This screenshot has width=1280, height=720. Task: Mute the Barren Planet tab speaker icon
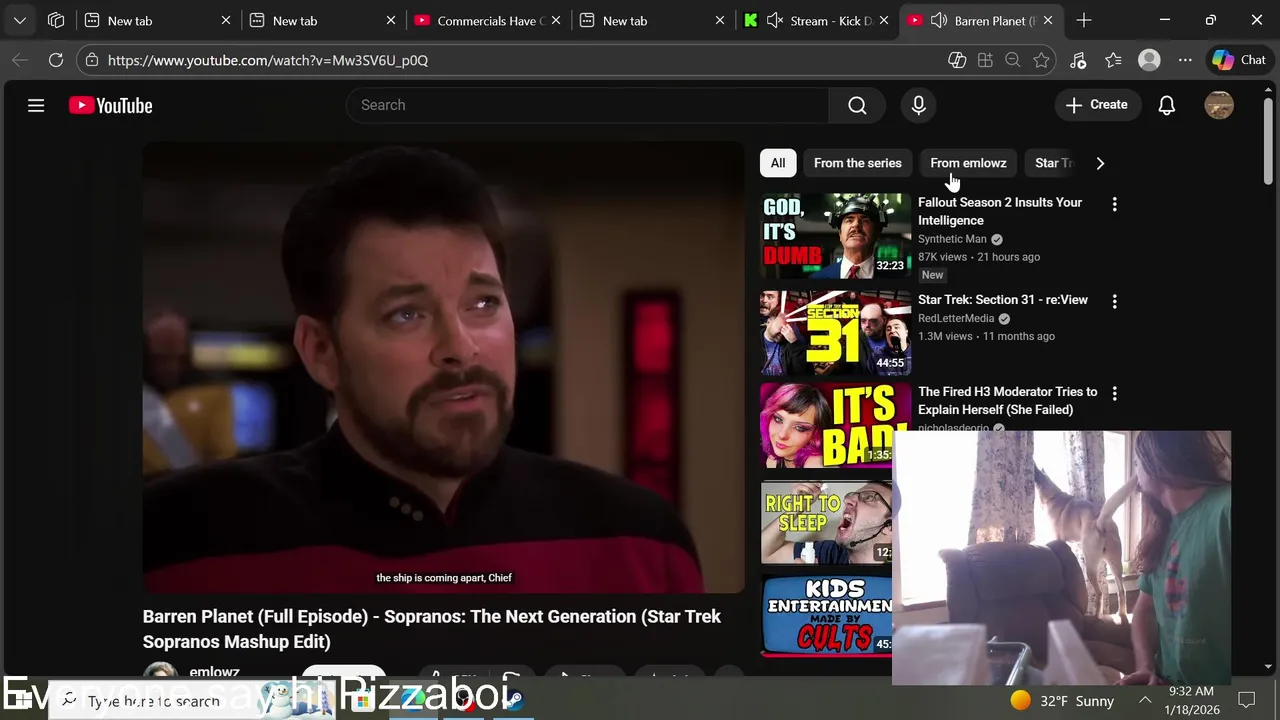pyautogui.click(x=938, y=20)
